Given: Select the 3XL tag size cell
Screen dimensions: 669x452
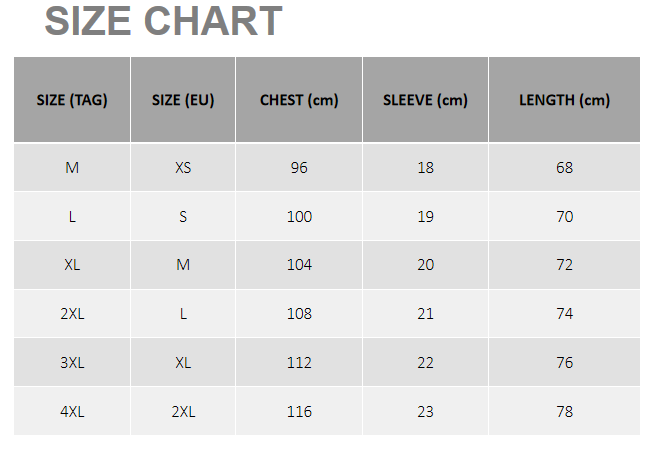Looking at the screenshot, I should 72,363.
